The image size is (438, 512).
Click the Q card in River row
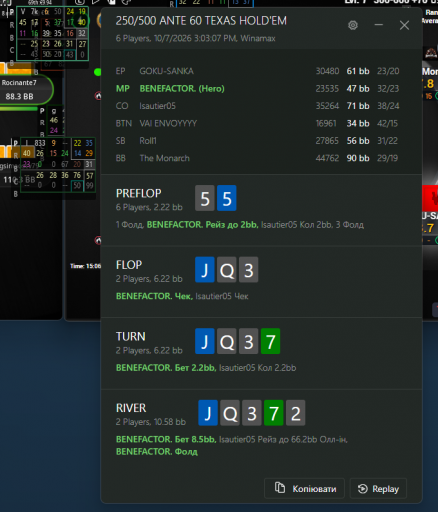click(x=230, y=413)
